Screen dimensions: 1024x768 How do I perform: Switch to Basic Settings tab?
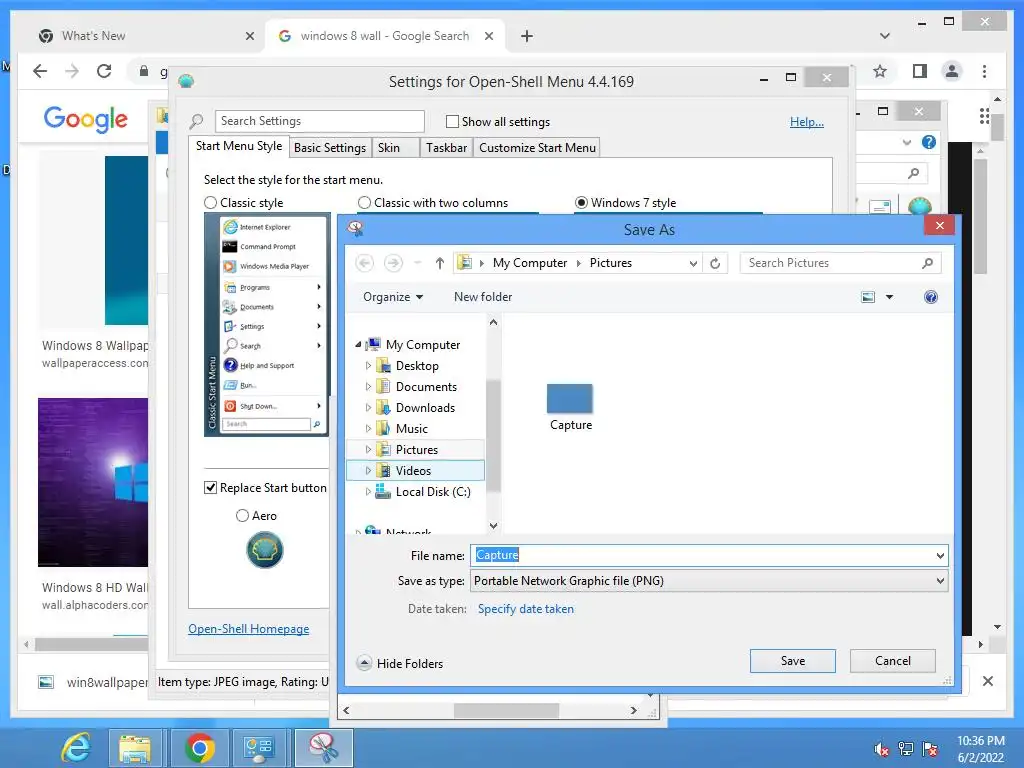(330, 148)
